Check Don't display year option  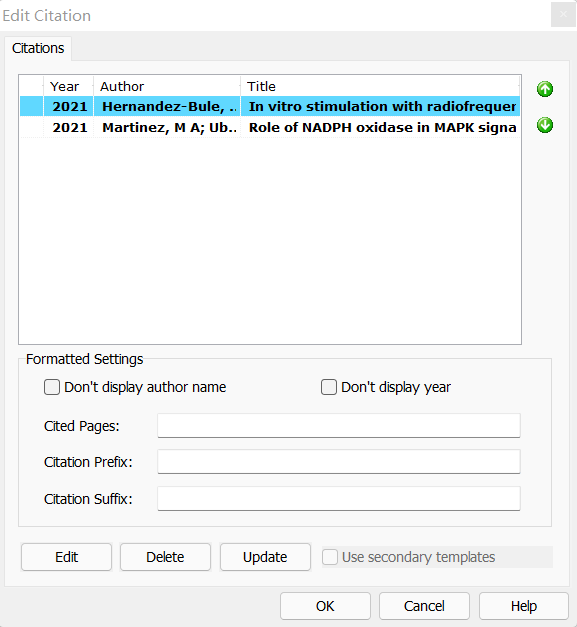click(x=329, y=387)
